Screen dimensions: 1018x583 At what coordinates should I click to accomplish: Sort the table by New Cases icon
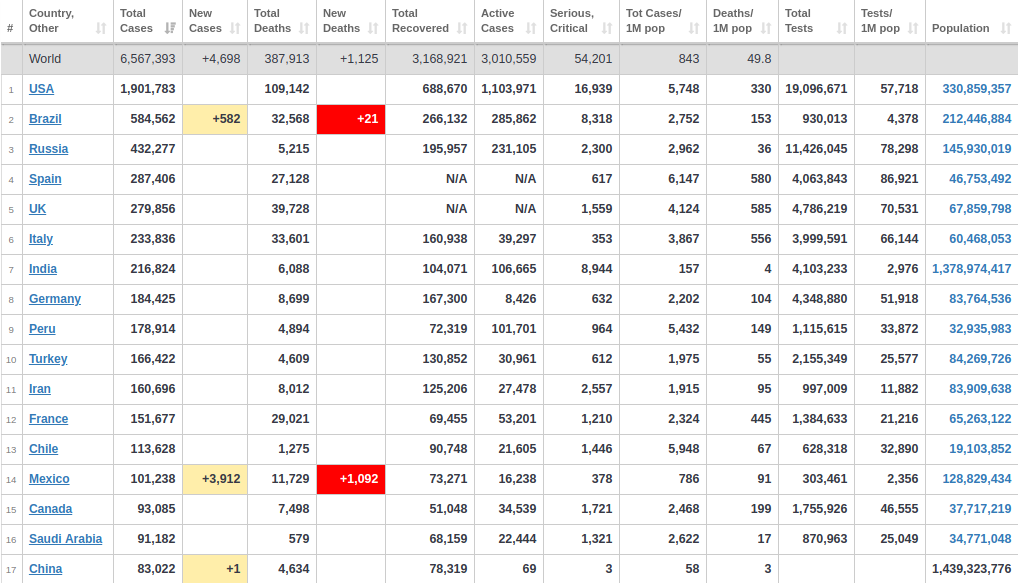(235, 29)
